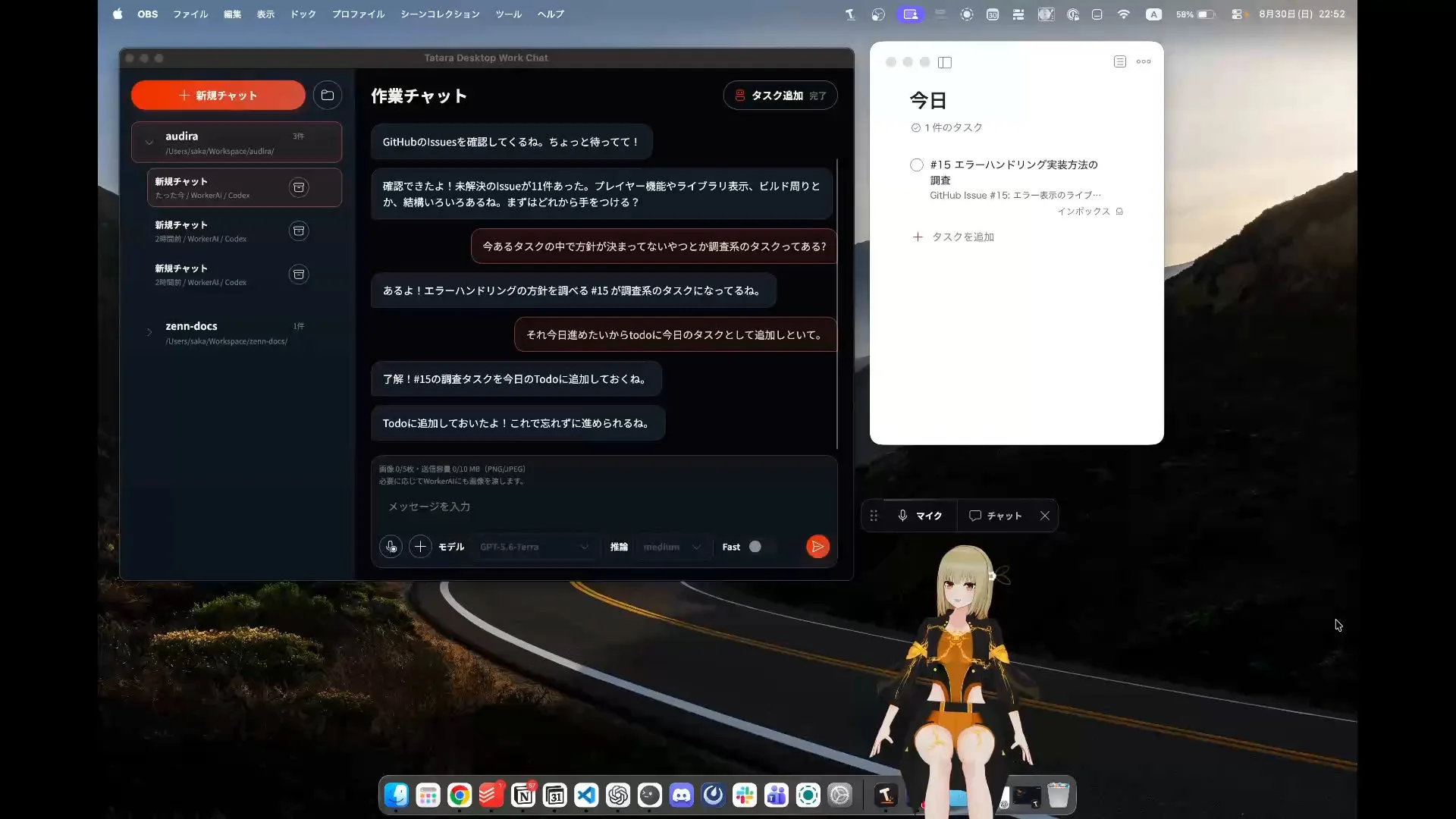Image resolution: width=1456 pixels, height=819 pixels.
Task: Open Slack from the dock
Action: point(745,795)
